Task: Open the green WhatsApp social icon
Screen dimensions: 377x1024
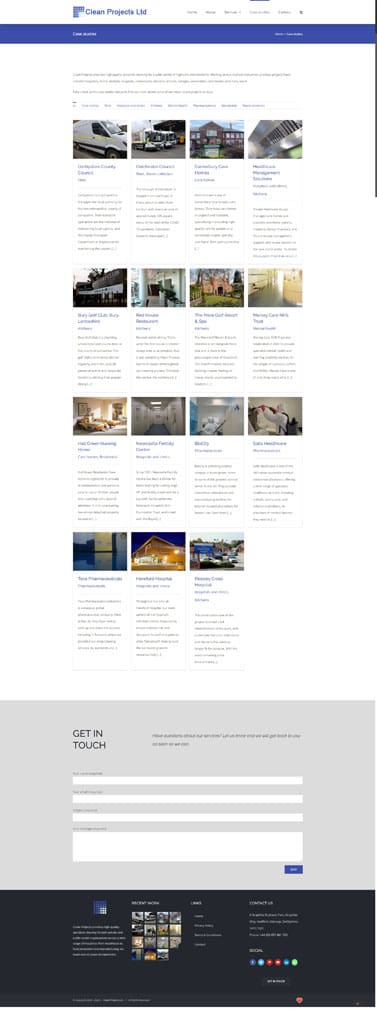Action: 294,962
